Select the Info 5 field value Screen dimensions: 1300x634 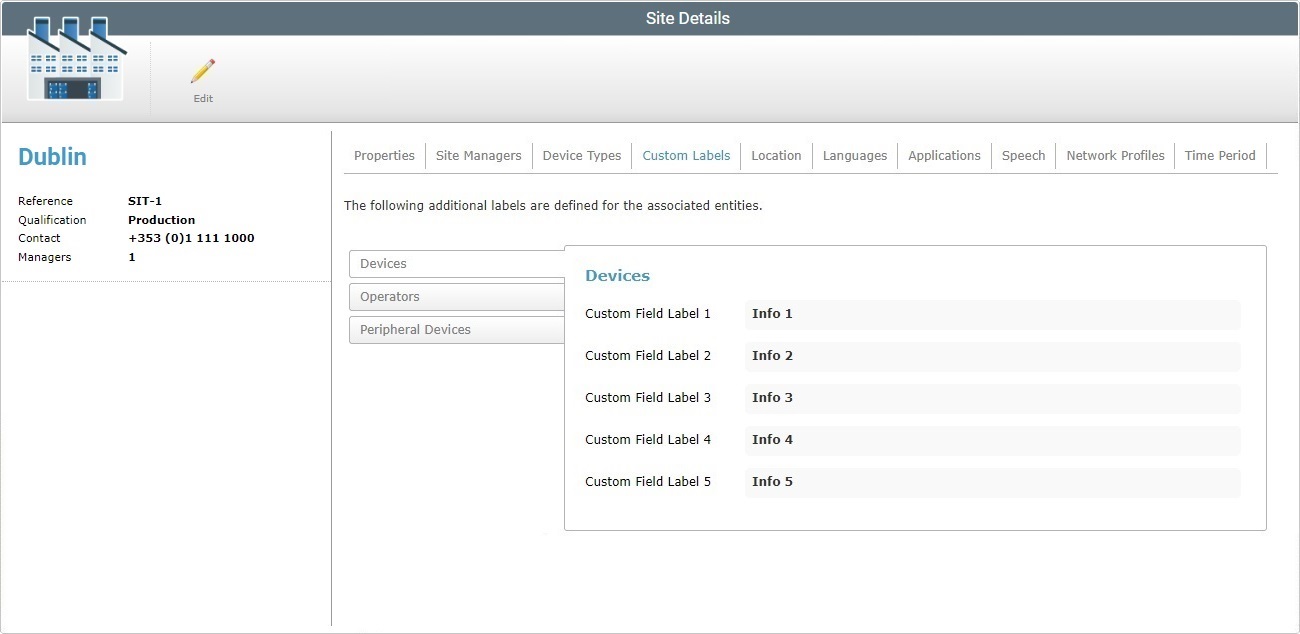(991, 481)
